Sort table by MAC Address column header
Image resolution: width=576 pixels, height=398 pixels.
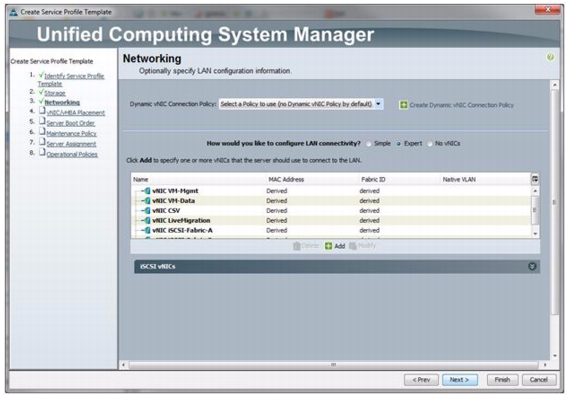[286, 179]
